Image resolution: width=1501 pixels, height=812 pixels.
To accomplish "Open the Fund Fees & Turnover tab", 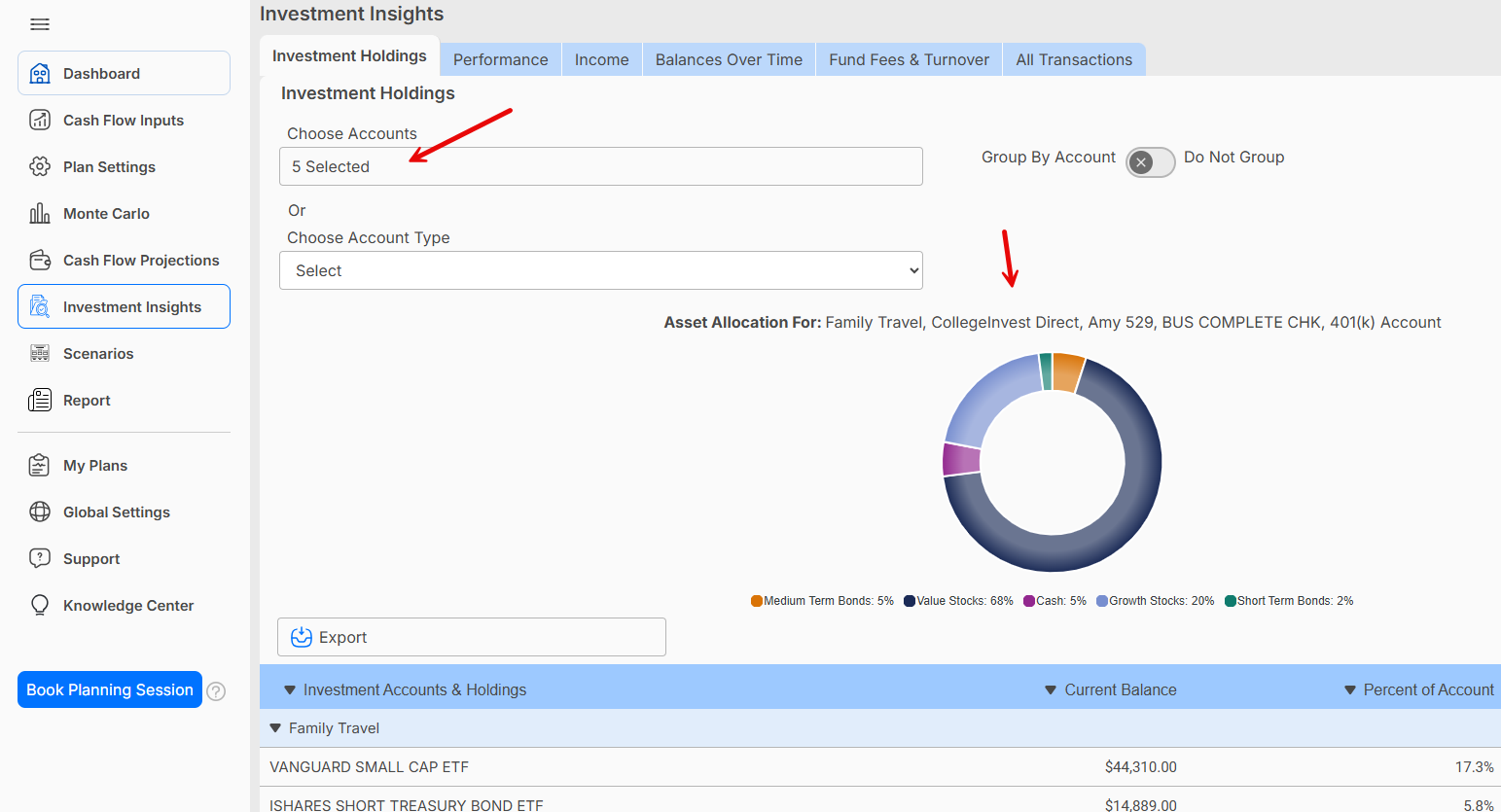I will (910, 59).
